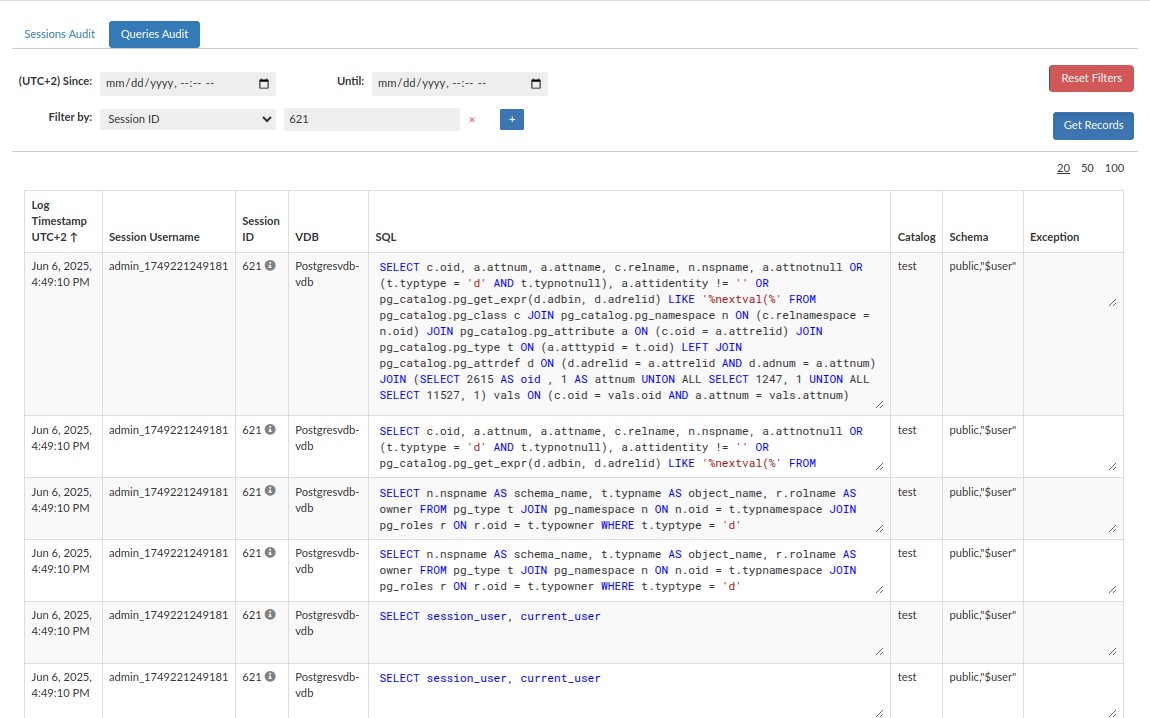
Task: Open session info icon in the second row
Action: coord(271,430)
